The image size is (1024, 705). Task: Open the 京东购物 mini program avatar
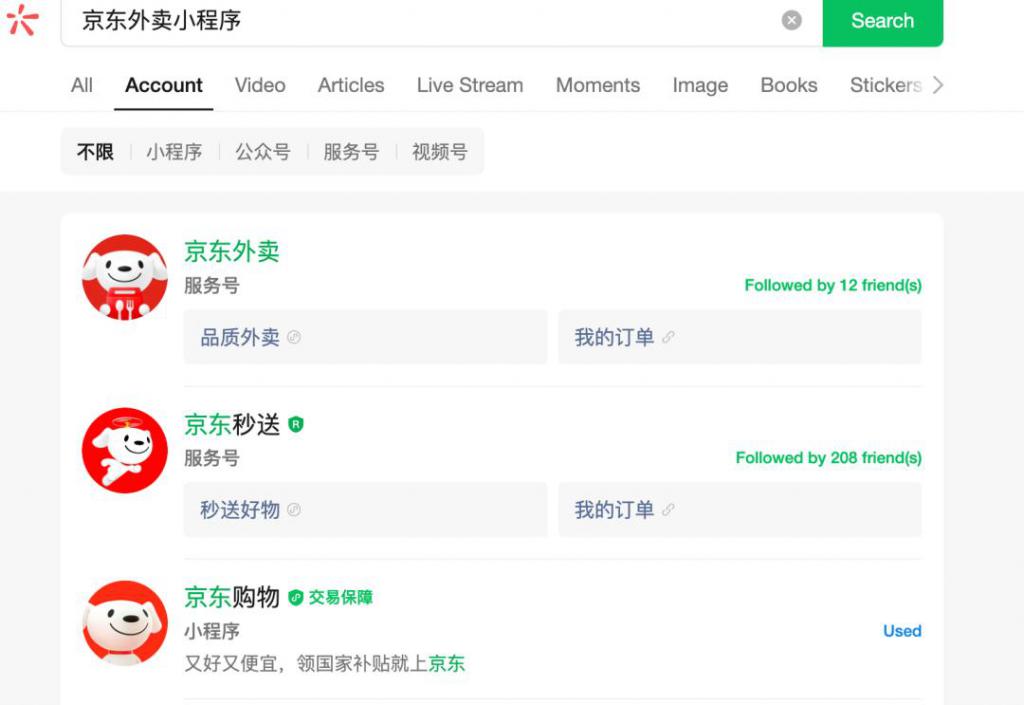click(x=125, y=623)
